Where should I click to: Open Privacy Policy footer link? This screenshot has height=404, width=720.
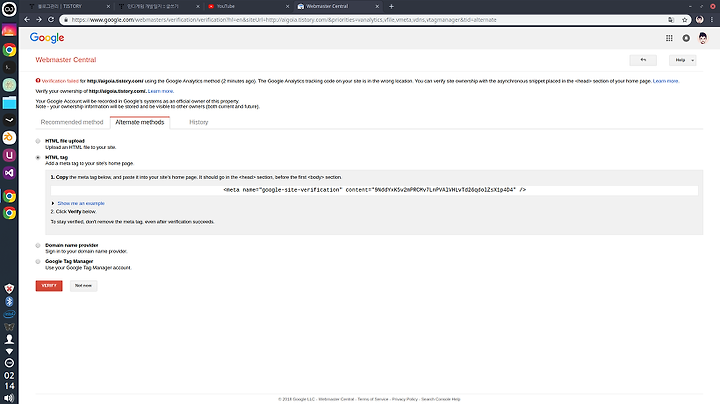pyautogui.click(x=405, y=399)
